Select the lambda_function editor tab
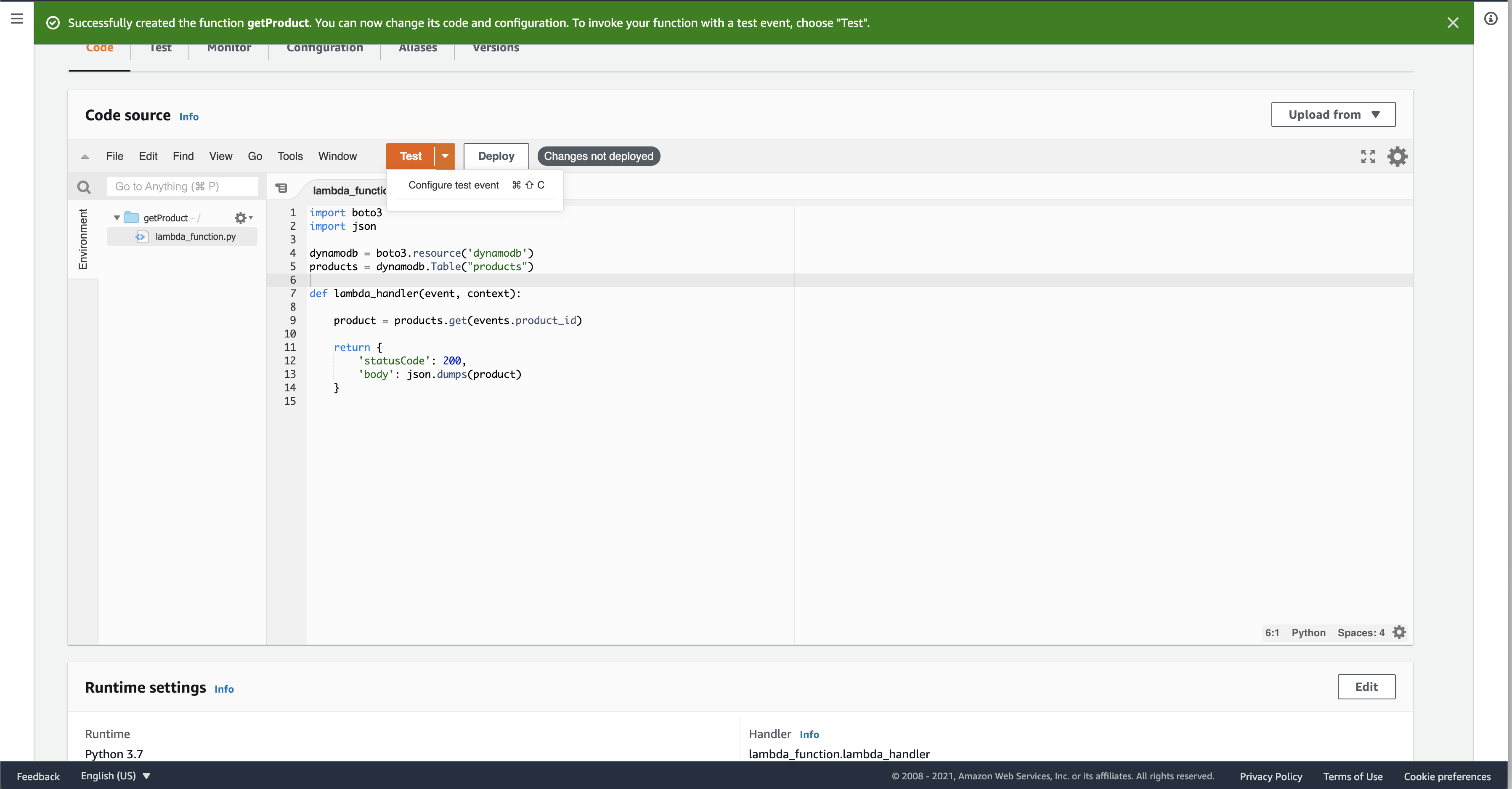The width and height of the screenshot is (1512, 789). (x=350, y=191)
